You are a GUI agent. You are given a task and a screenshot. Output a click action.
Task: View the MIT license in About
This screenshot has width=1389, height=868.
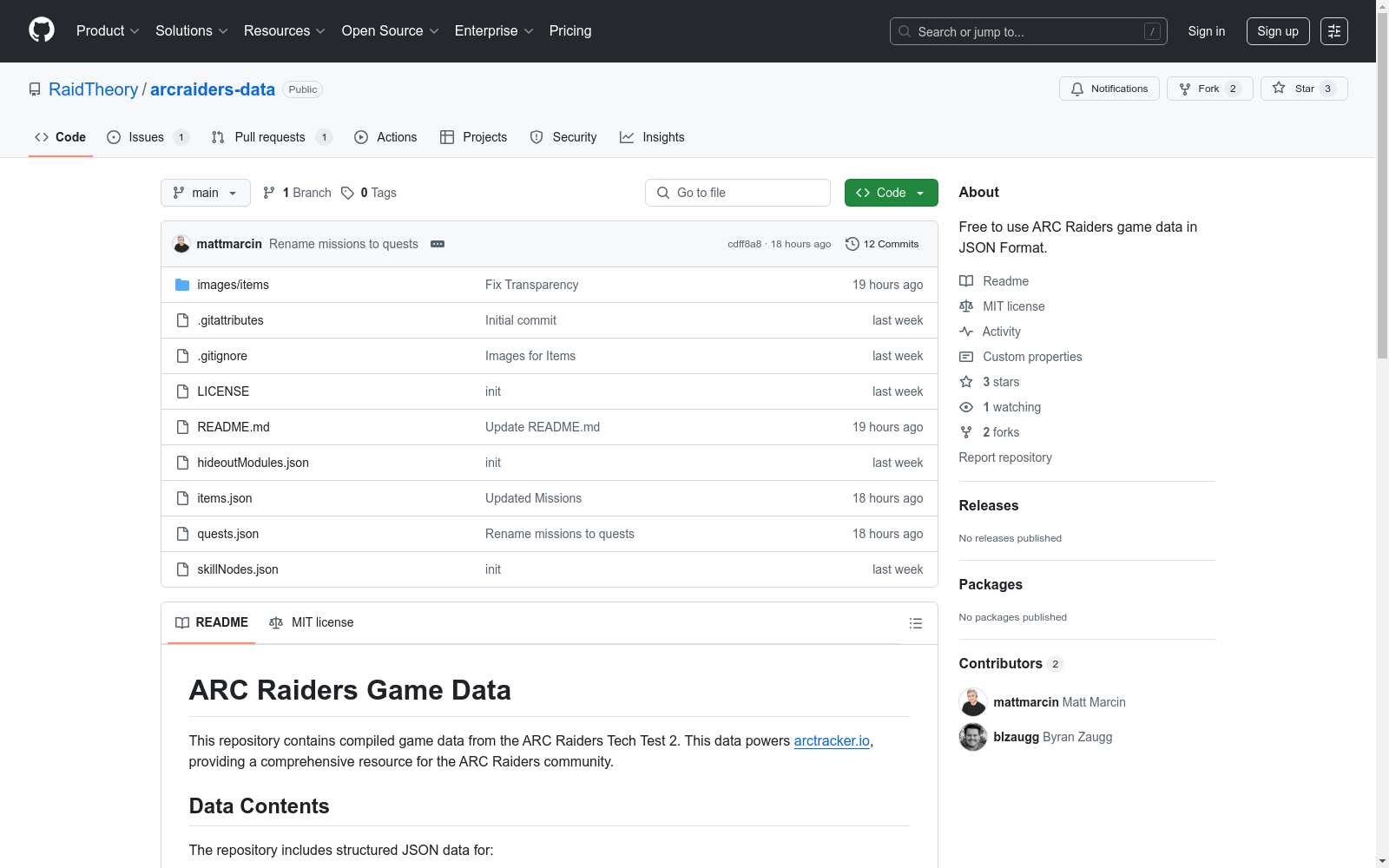pos(1013,306)
